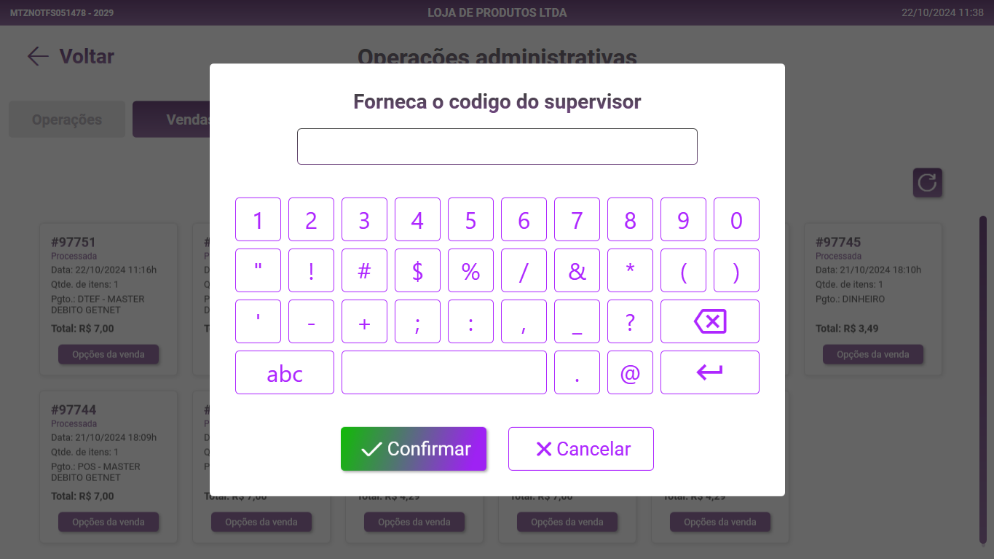The height and width of the screenshot is (559, 994).
Task: Tap the number 5 key
Action: (x=470, y=219)
